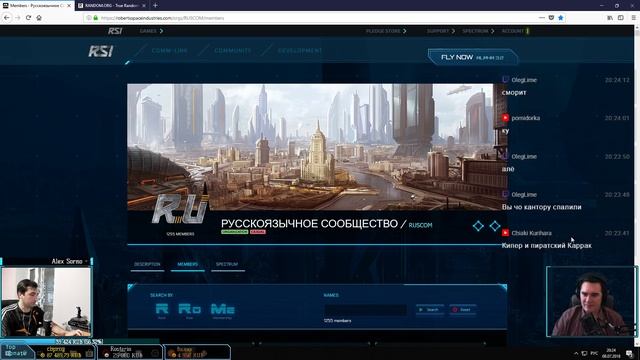The height and width of the screenshot is (360, 640).
Task: Switch to the Members organization tab
Action: [188, 264]
